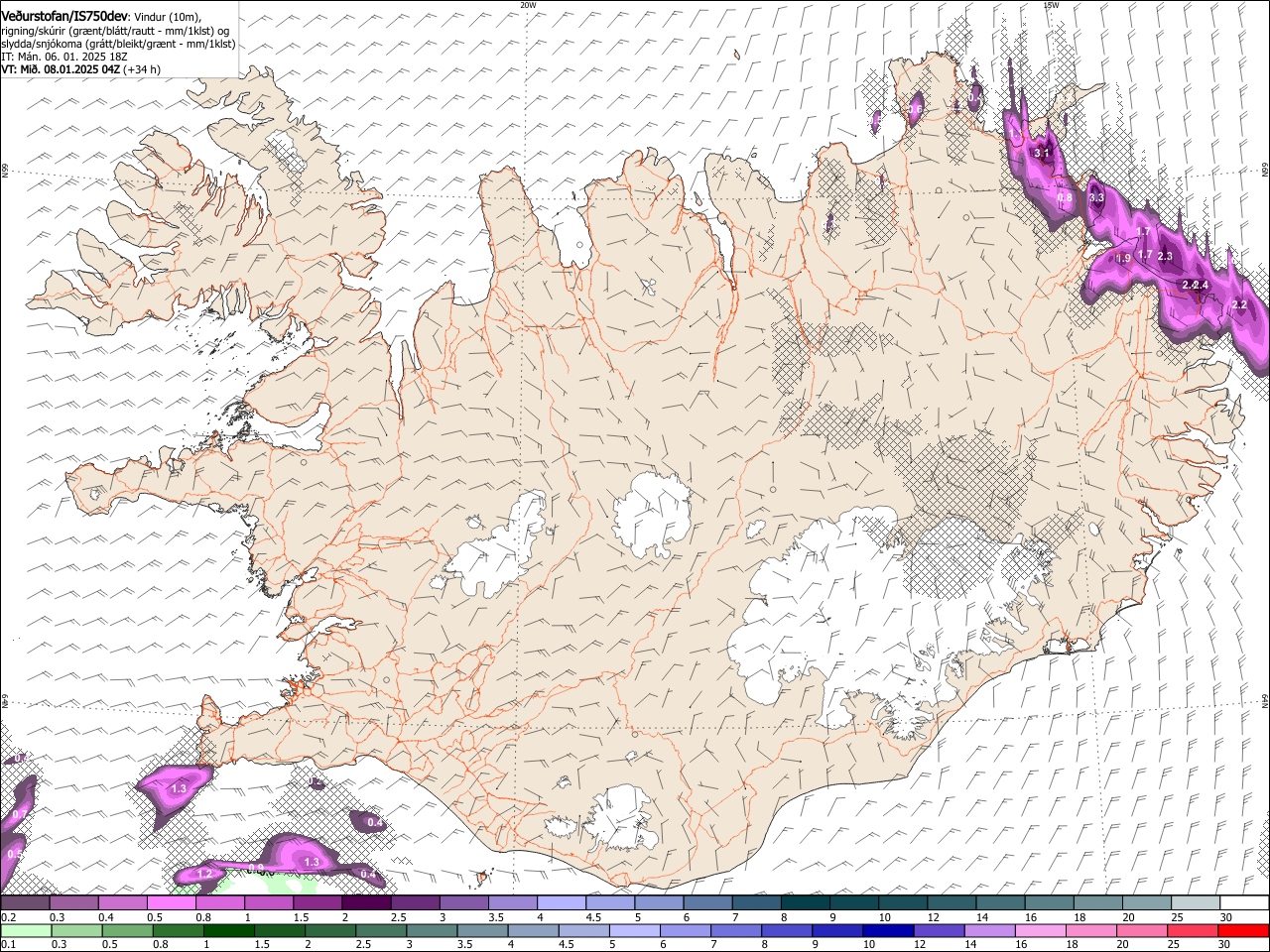Viewport: 1270px width, 952px height.
Task: Pick the red swatch ending the bottom legend row
Action: pos(1243,931)
